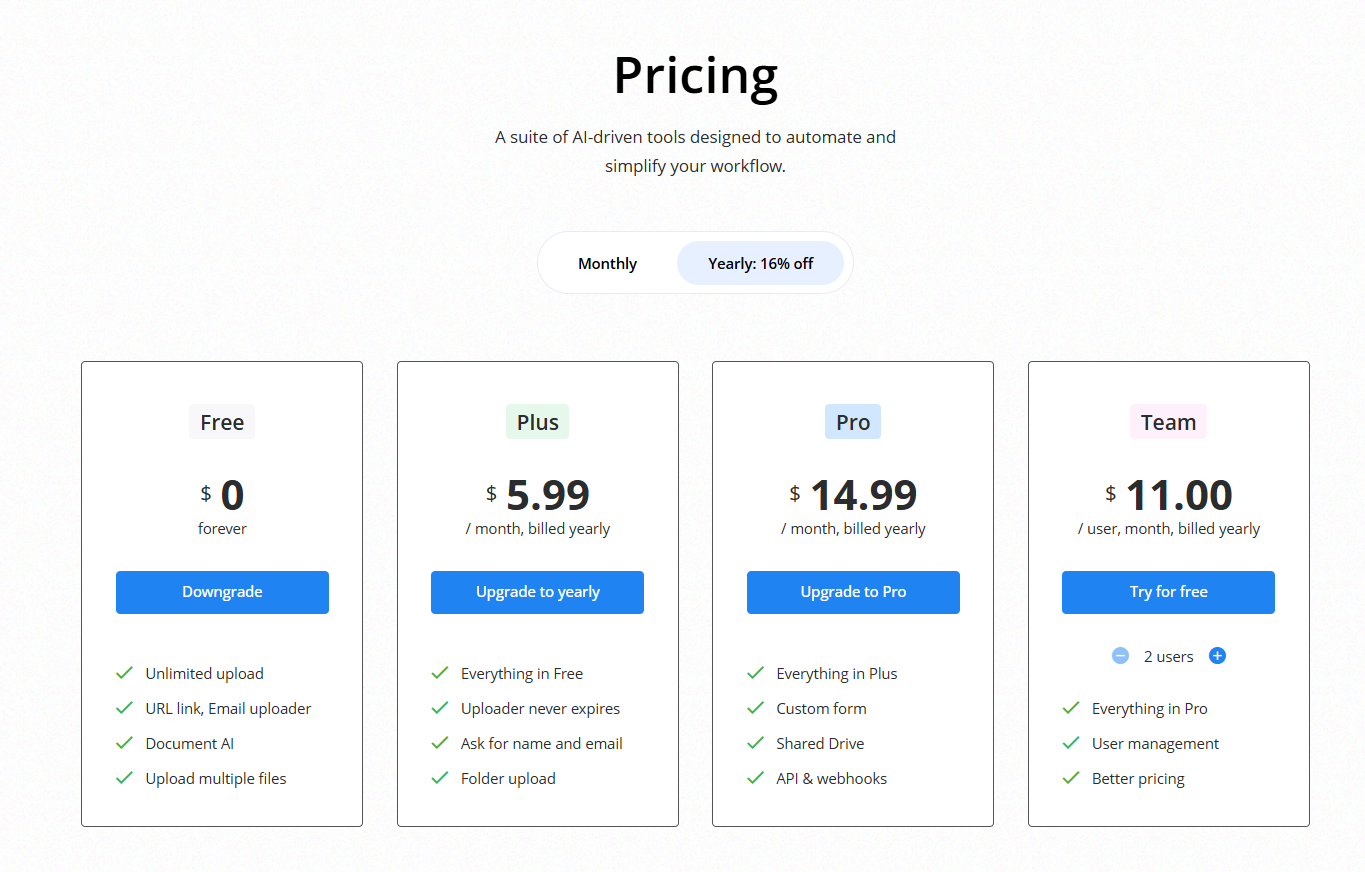The width and height of the screenshot is (1365, 872).
Task: Click the Downgrade button on Free plan
Action: pyautogui.click(x=222, y=592)
